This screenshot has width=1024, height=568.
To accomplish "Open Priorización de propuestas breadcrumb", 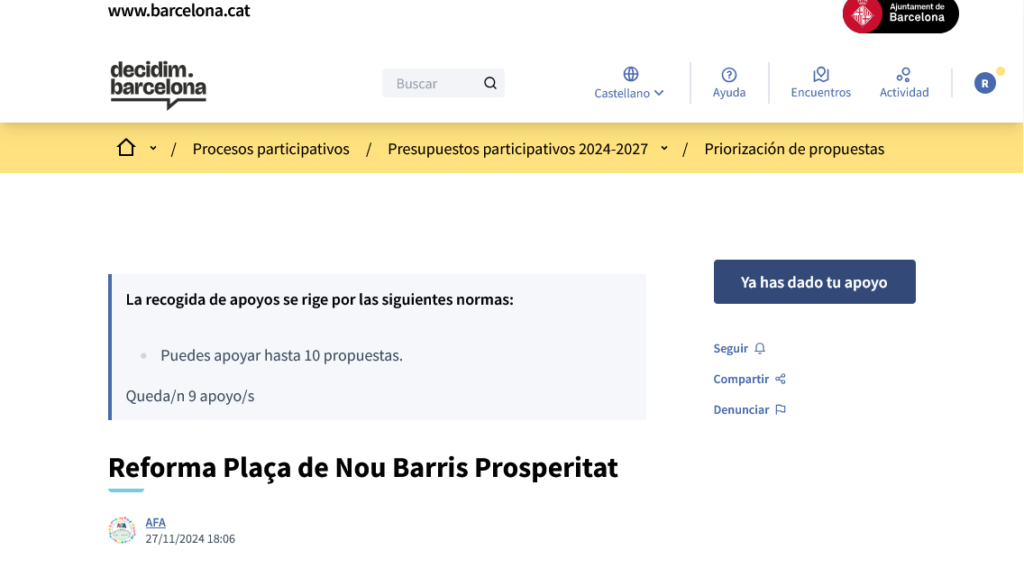I will pos(794,149).
